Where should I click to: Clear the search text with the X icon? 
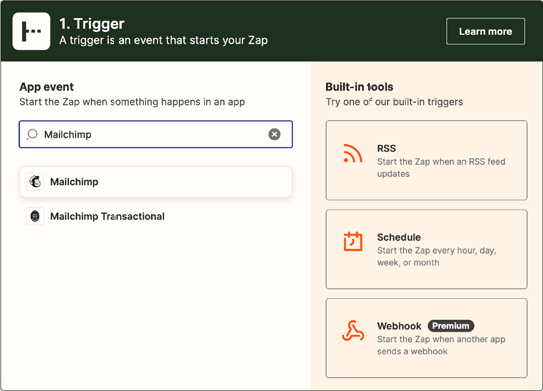(275, 134)
